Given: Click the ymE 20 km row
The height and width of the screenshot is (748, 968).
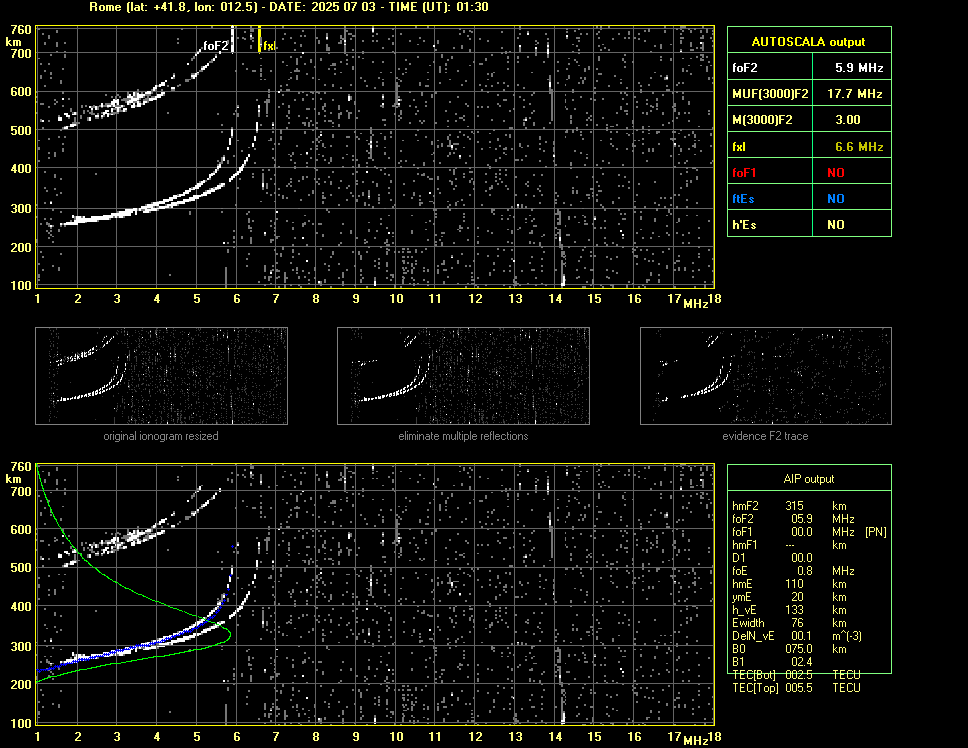Looking at the screenshot, I should [x=789, y=597].
